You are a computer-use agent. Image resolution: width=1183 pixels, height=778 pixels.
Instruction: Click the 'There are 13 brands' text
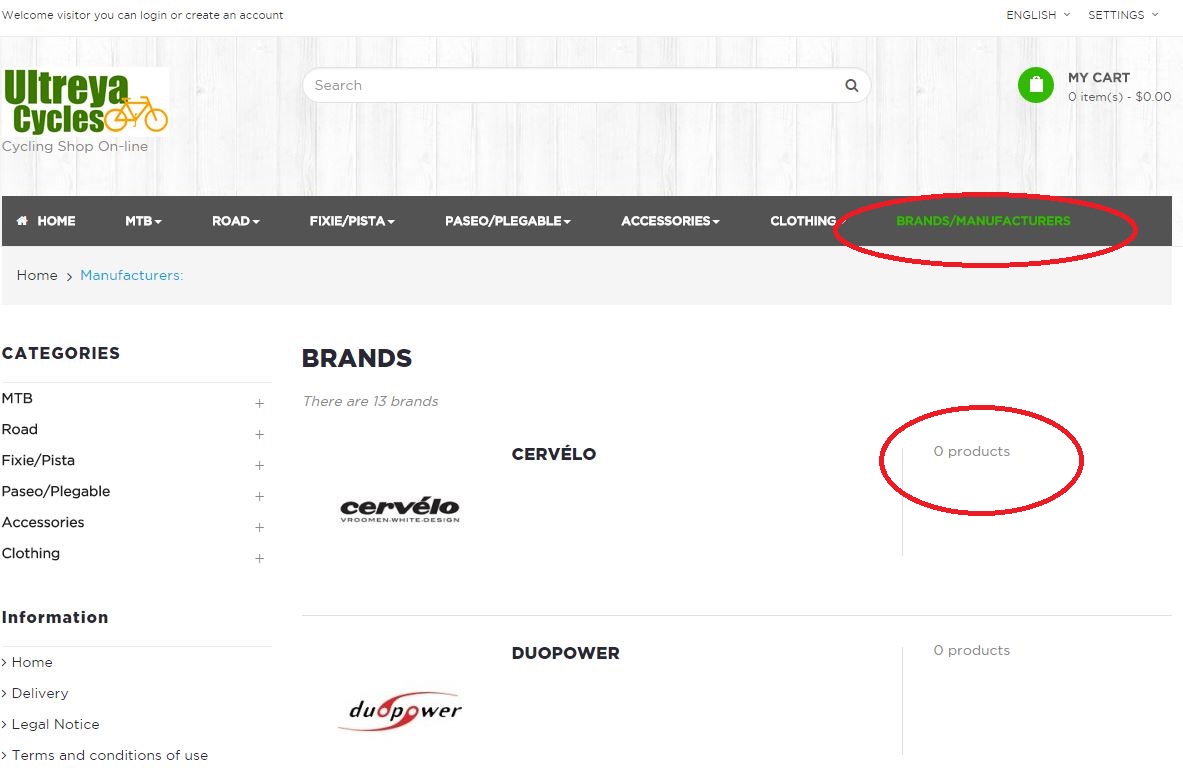pos(370,401)
